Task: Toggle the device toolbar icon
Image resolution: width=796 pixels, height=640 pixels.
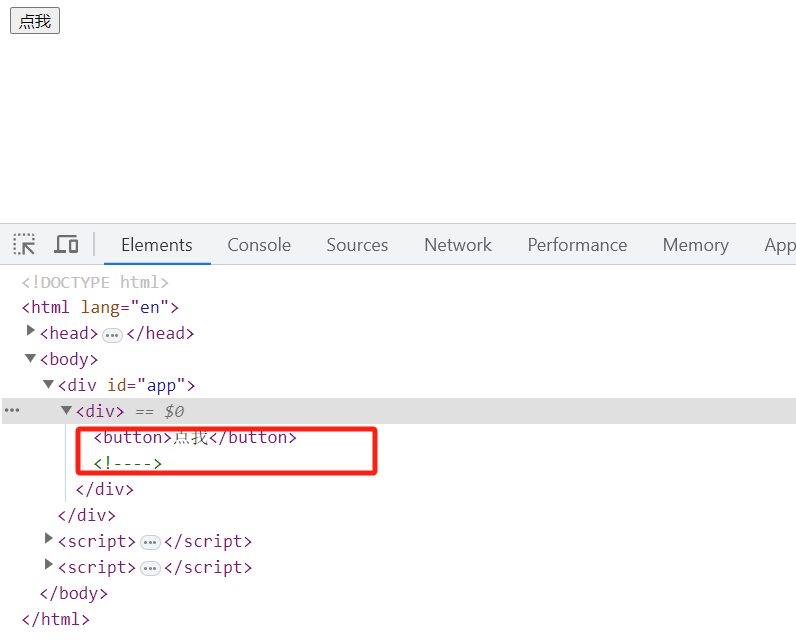Action: tap(66, 245)
